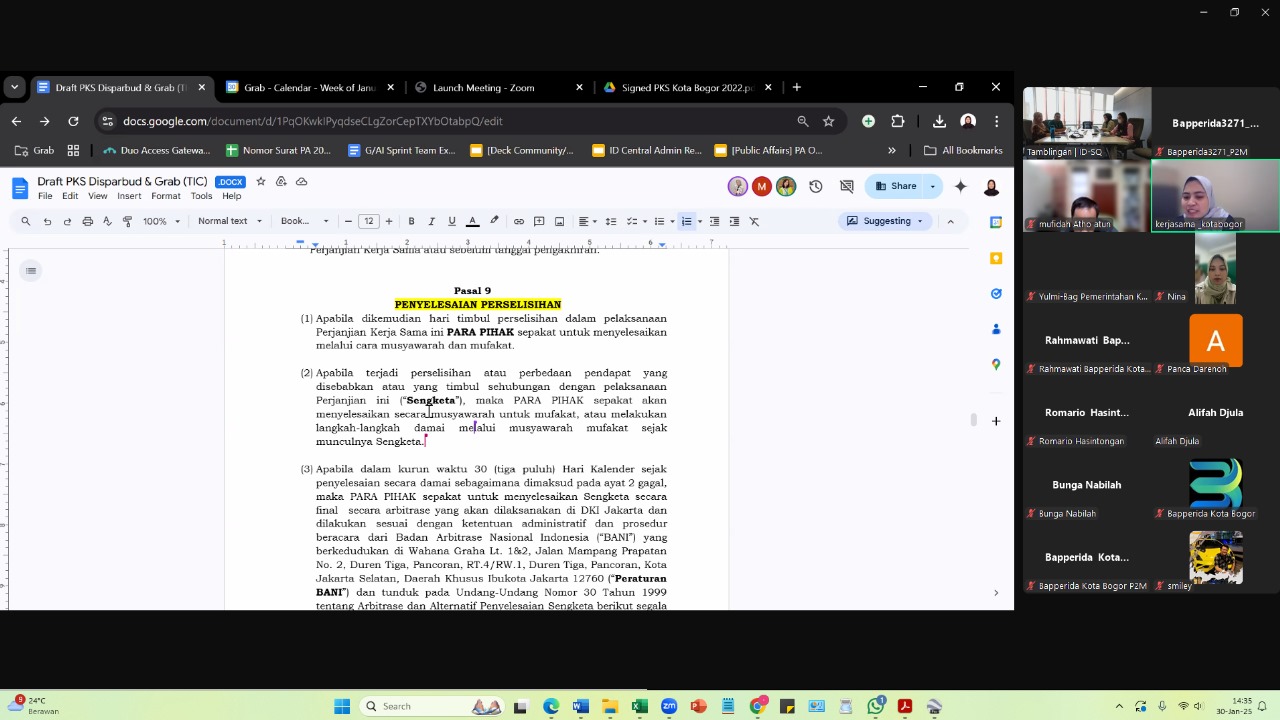1280x720 pixels.
Task: Toggle spelling and grammar check icon
Action: pos(107,221)
